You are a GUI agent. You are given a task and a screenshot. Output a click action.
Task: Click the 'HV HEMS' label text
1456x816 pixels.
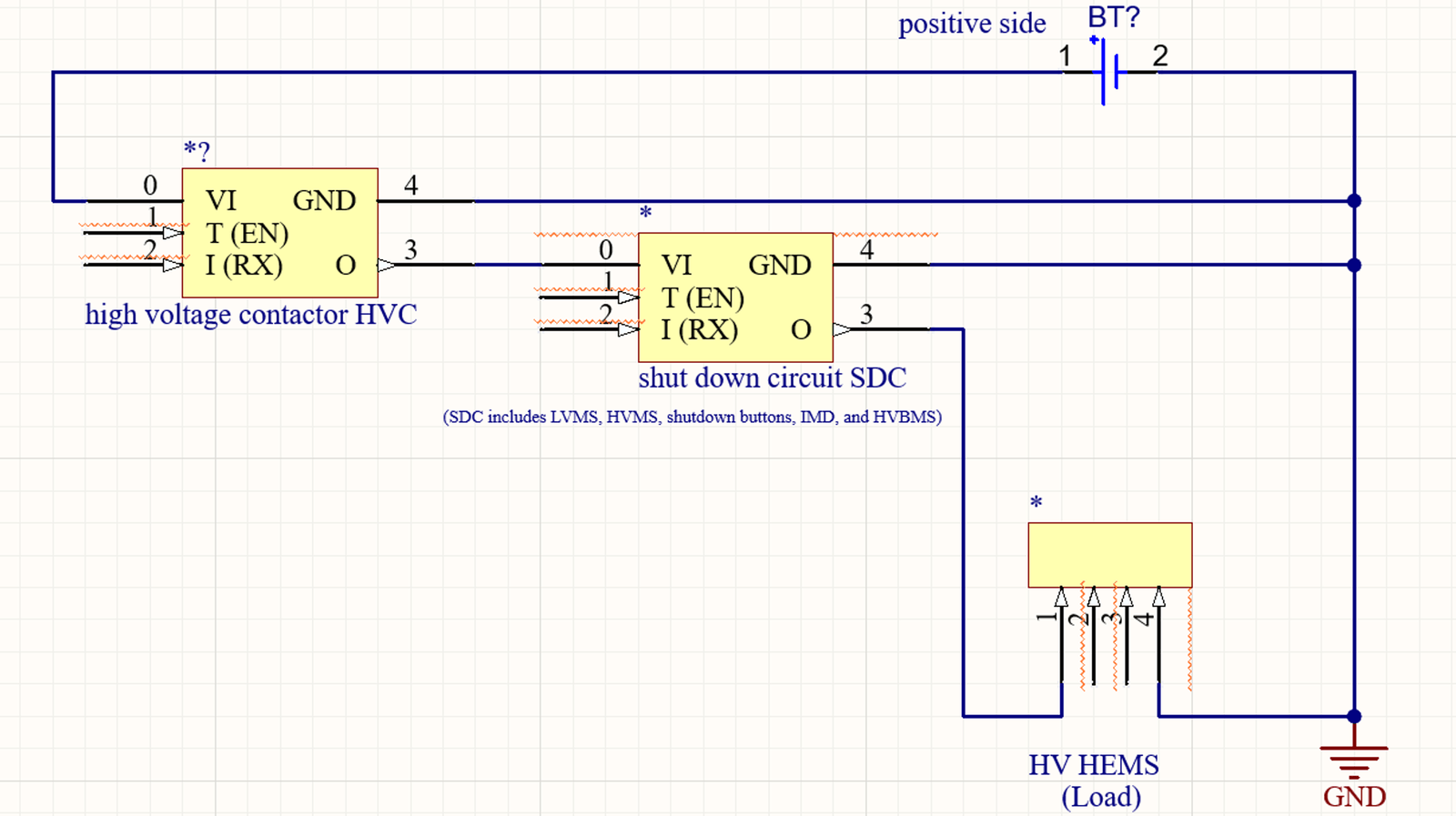[x=1094, y=765]
